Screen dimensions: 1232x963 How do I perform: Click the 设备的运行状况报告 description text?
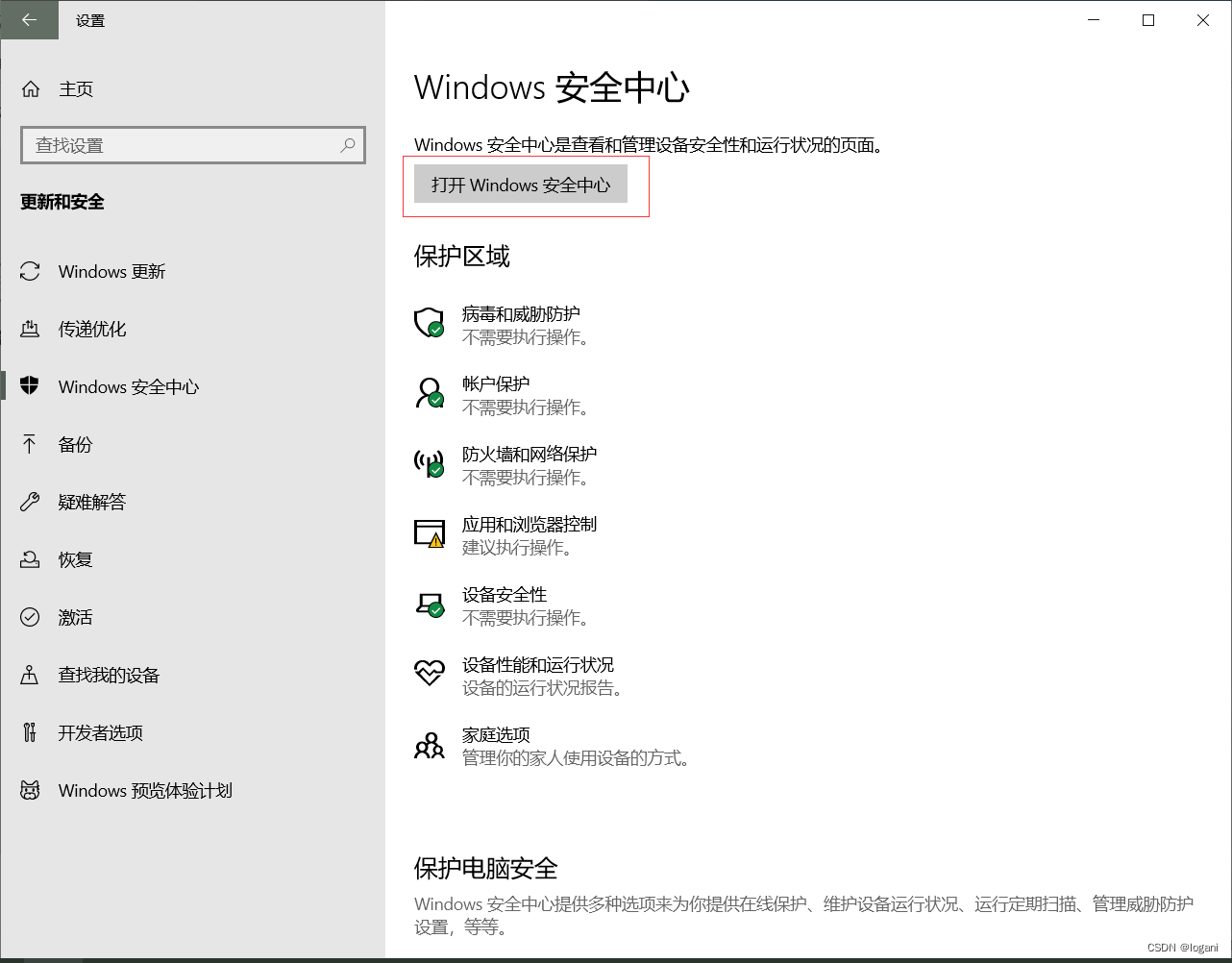click(542, 688)
